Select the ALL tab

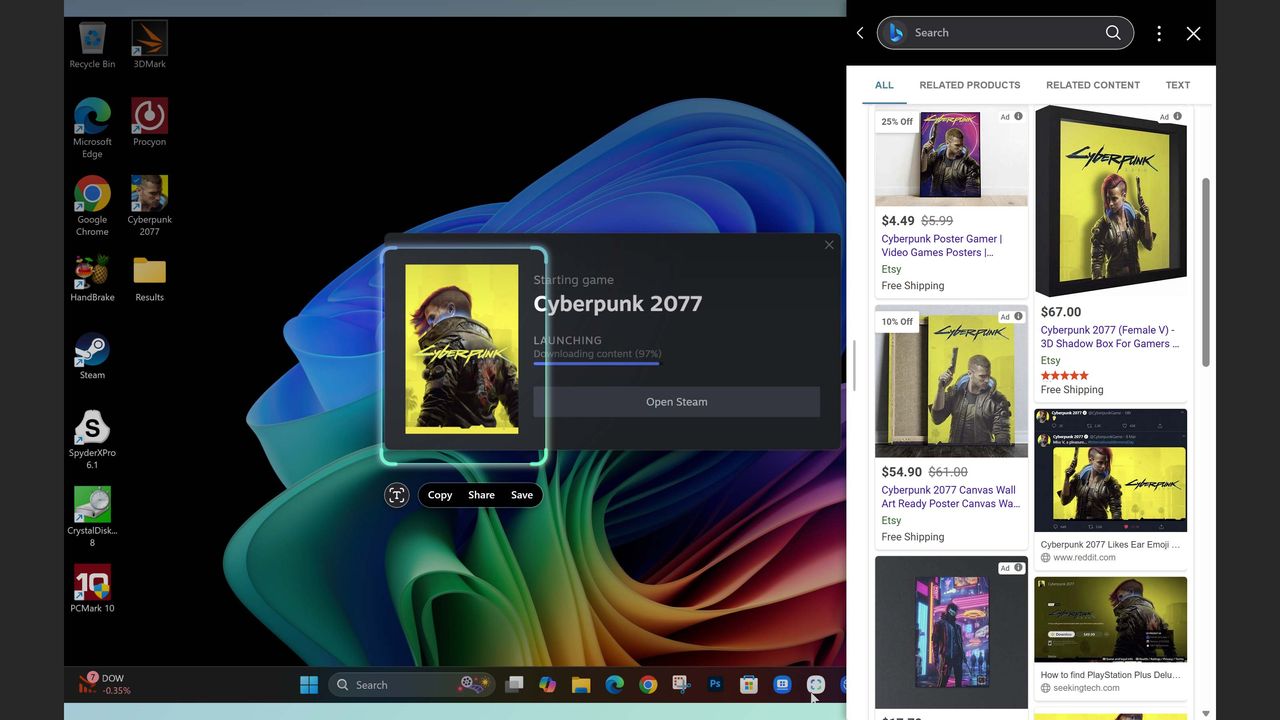coord(884,85)
